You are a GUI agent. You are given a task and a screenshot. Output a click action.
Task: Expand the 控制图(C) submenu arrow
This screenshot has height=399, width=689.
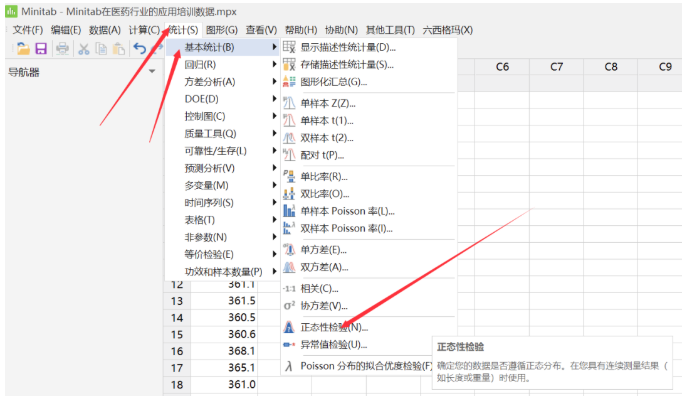click(x=275, y=116)
